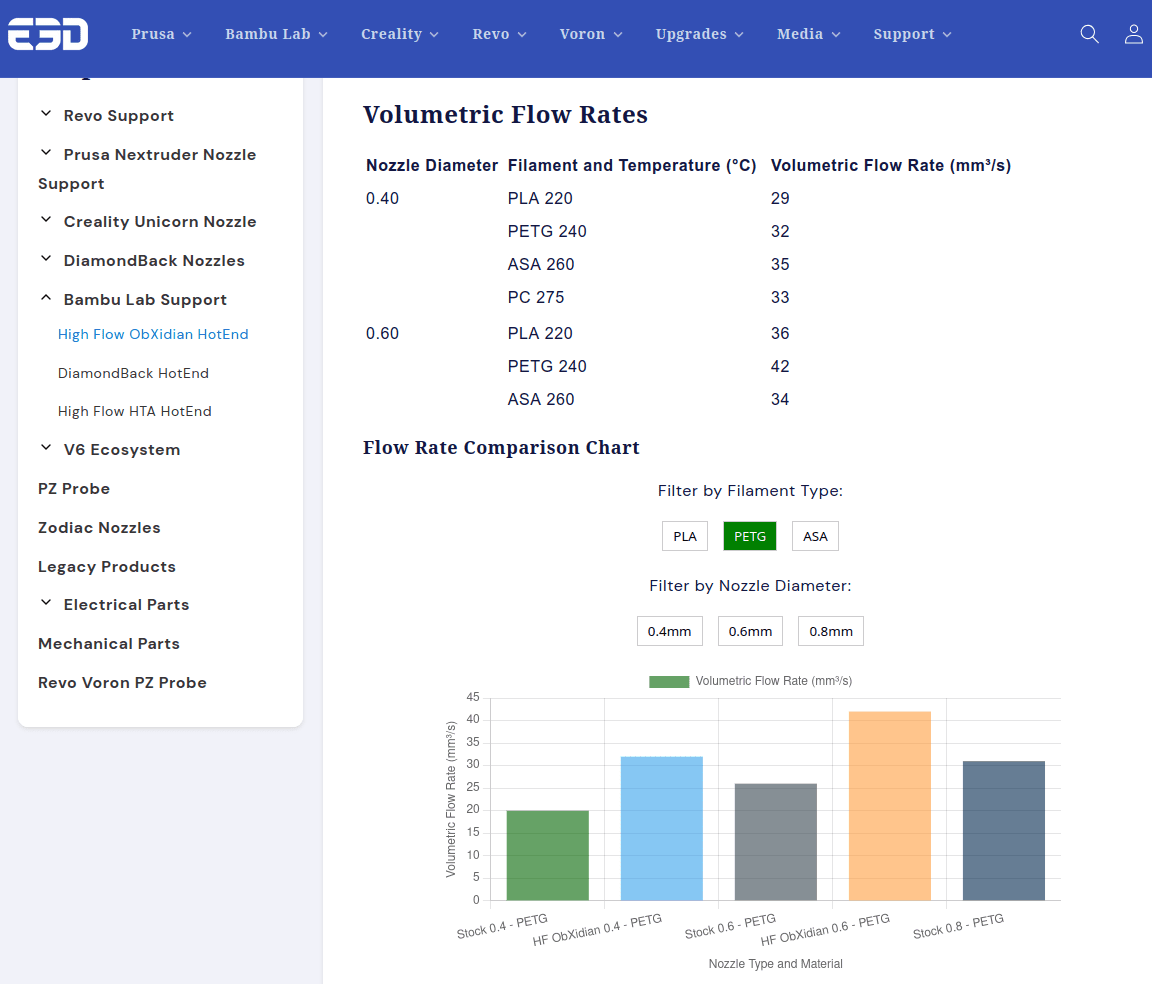Screen dimensions: 1152x984
Task: Click the 0.40 nozzle diameter cell
Action: pos(382,198)
